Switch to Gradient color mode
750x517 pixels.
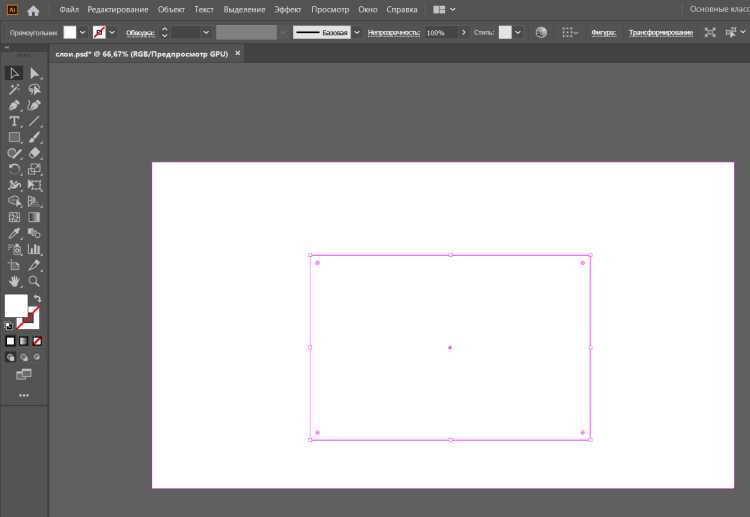(23, 341)
